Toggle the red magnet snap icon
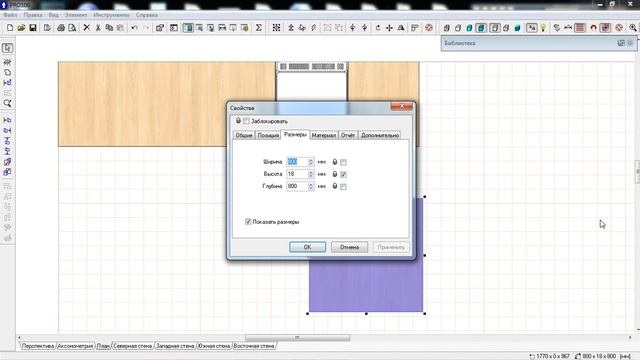Viewport: 640px width, 360px height. coord(593,28)
